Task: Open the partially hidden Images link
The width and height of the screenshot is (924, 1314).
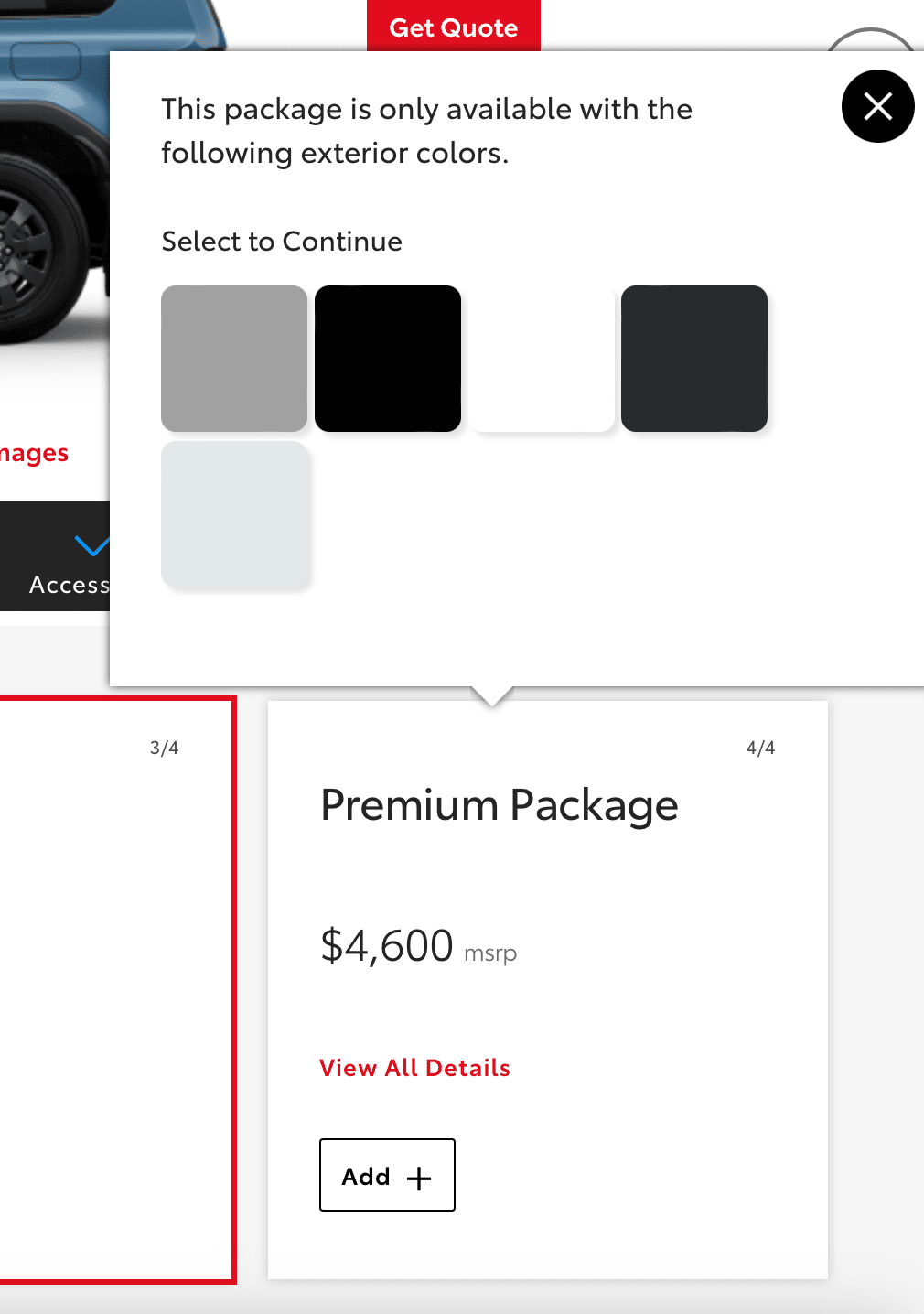Action: click(x=35, y=453)
